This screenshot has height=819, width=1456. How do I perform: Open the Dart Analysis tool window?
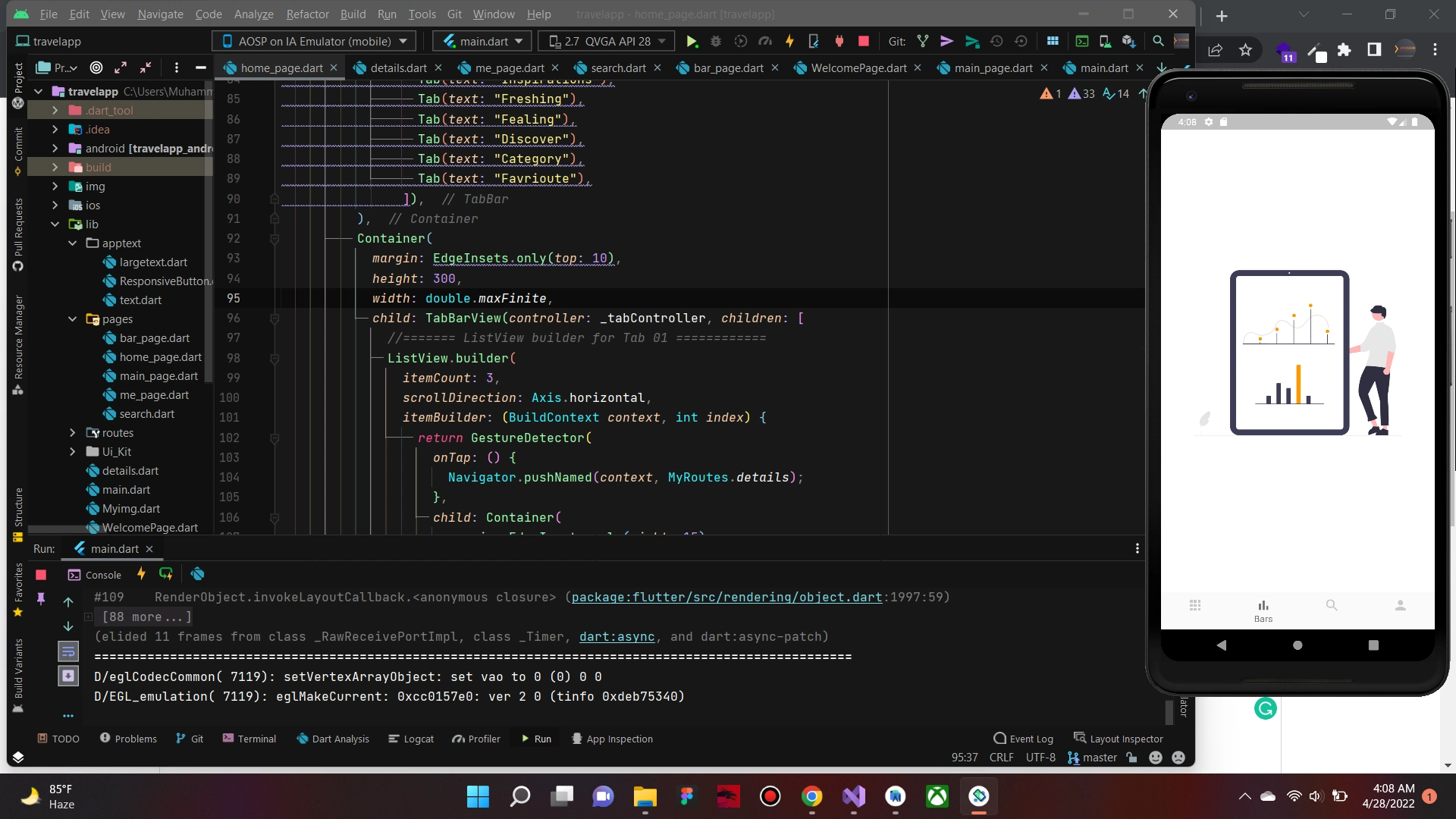333,739
